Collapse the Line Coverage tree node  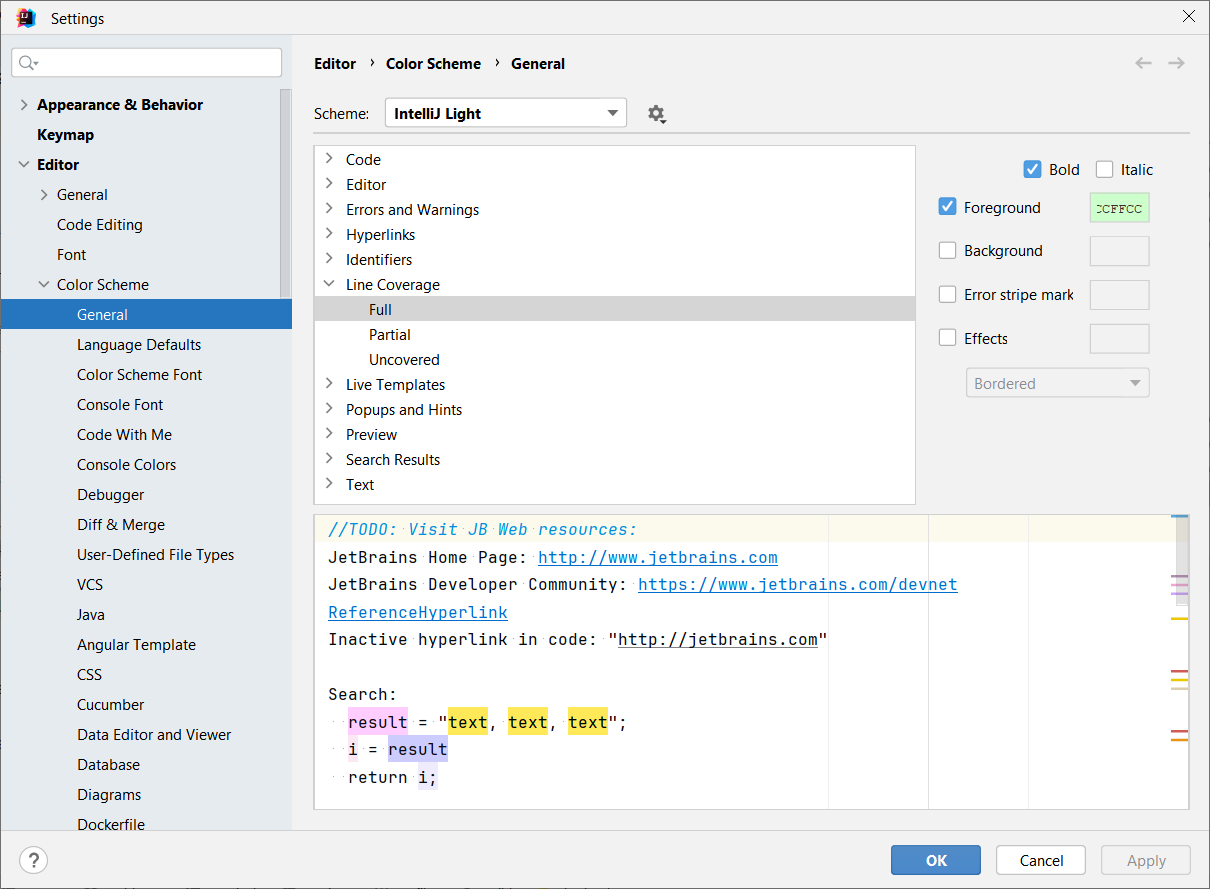[x=329, y=284]
